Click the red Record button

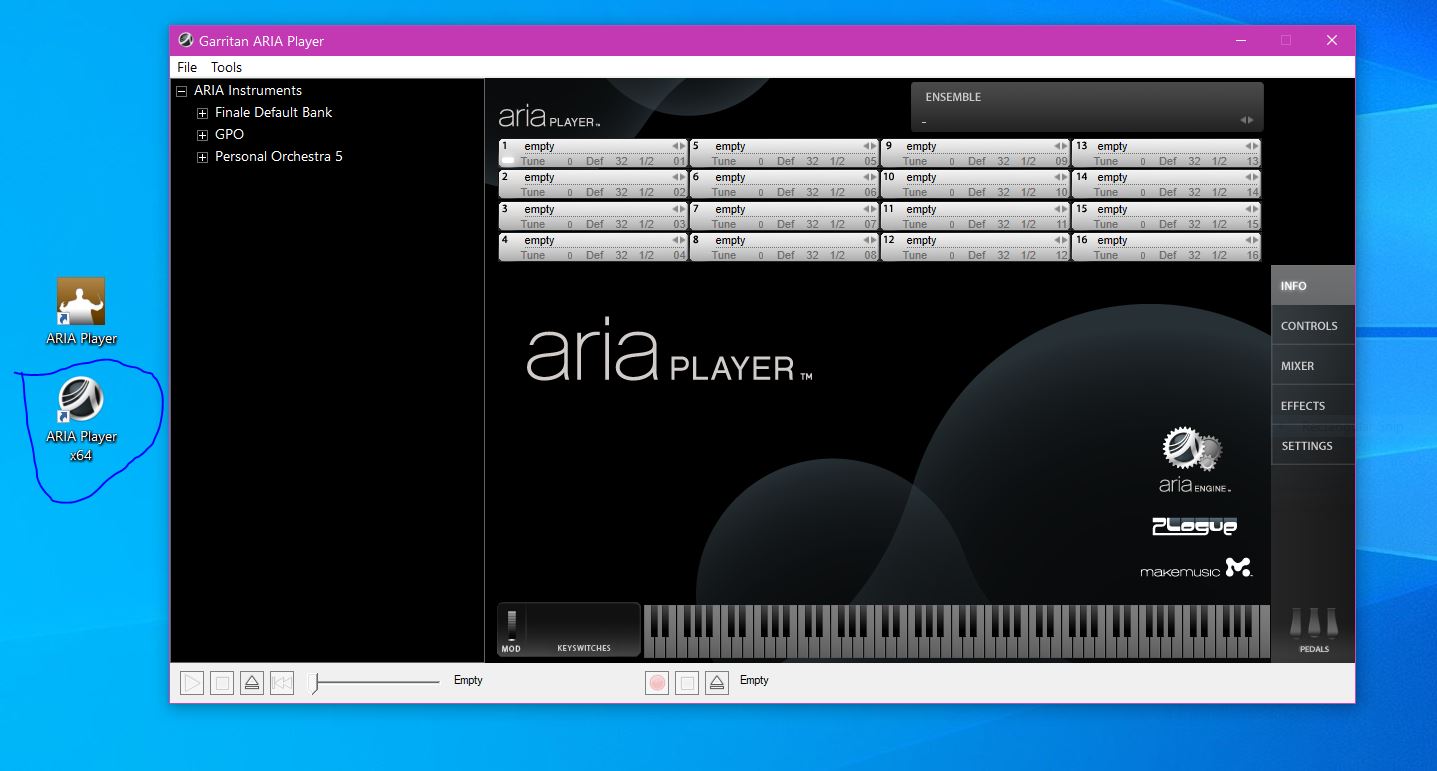(657, 683)
